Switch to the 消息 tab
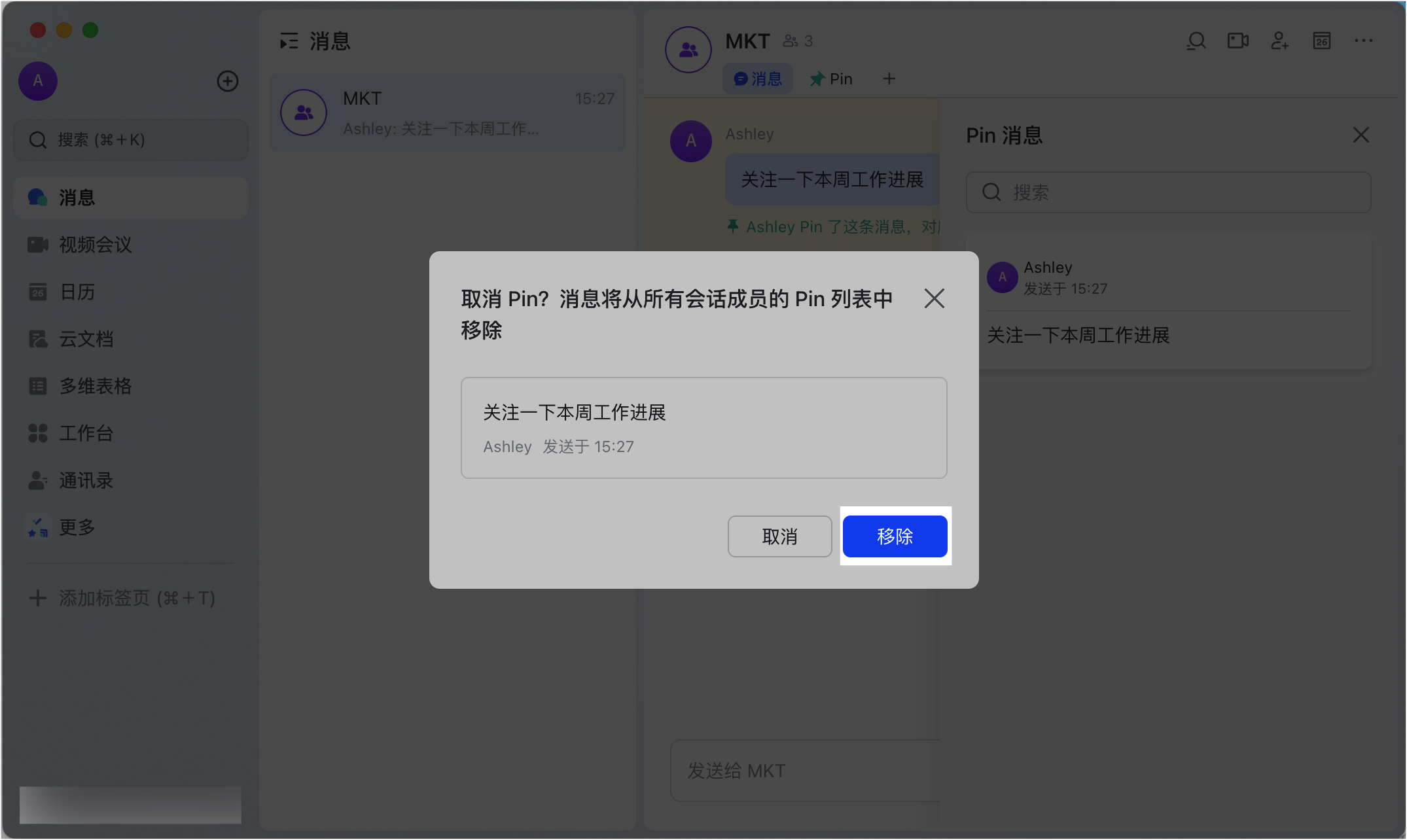Image resolution: width=1407 pixels, height=840 pixels. [757, 78]
